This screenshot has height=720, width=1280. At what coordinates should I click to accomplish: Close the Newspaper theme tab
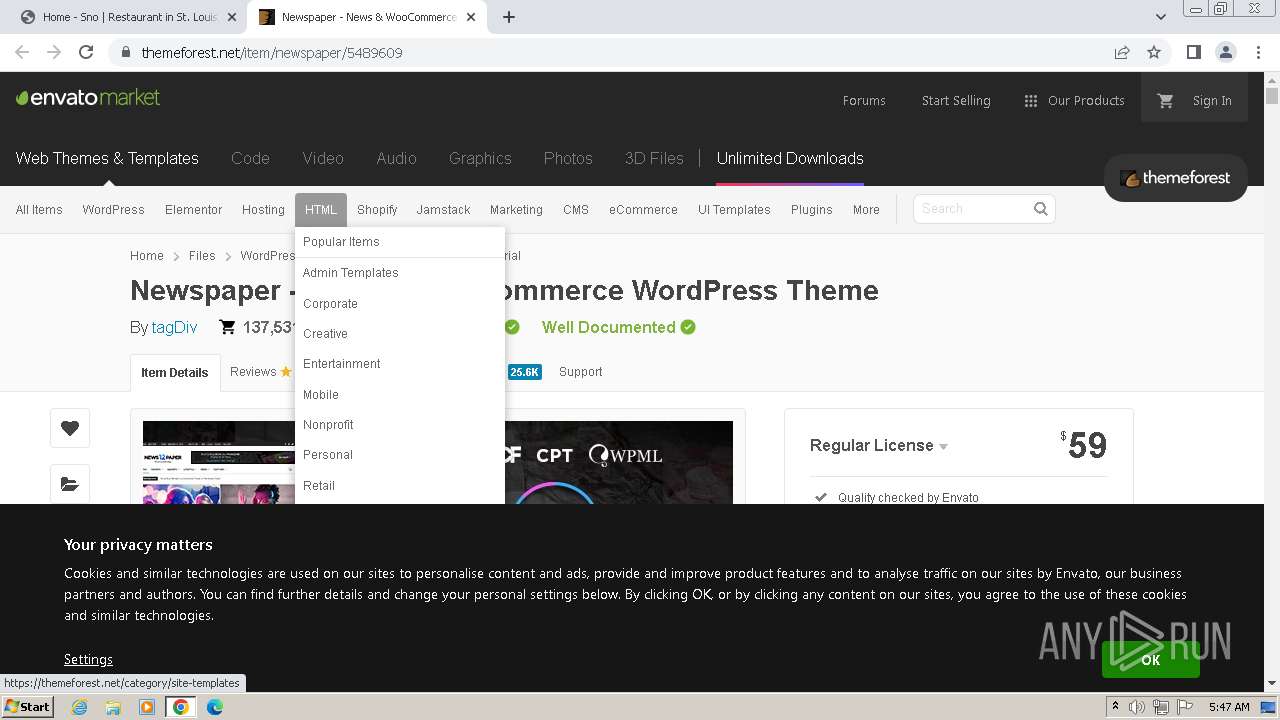pos(471,17)
